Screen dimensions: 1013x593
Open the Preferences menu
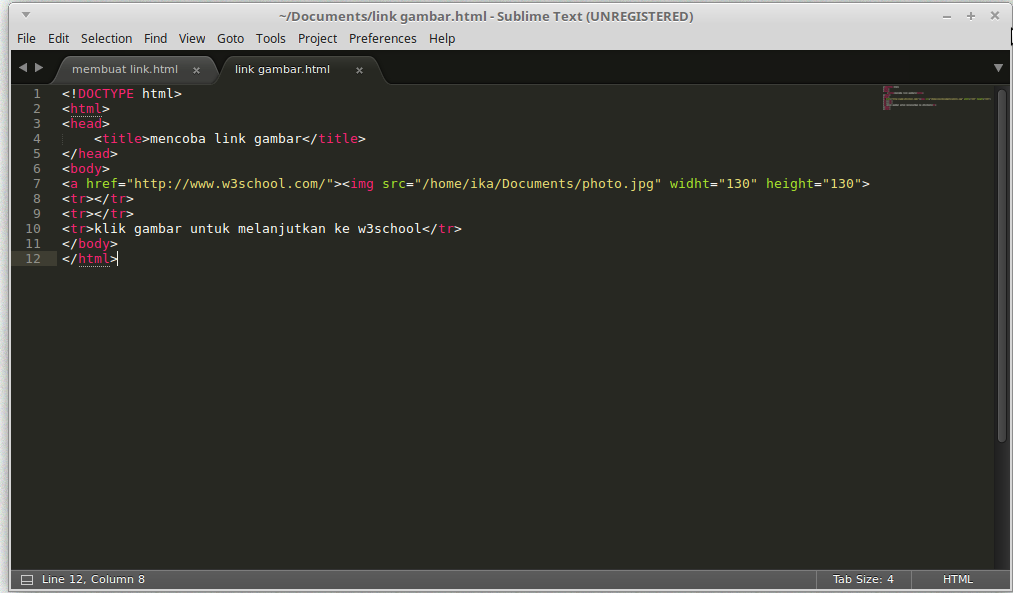(382, 39)
